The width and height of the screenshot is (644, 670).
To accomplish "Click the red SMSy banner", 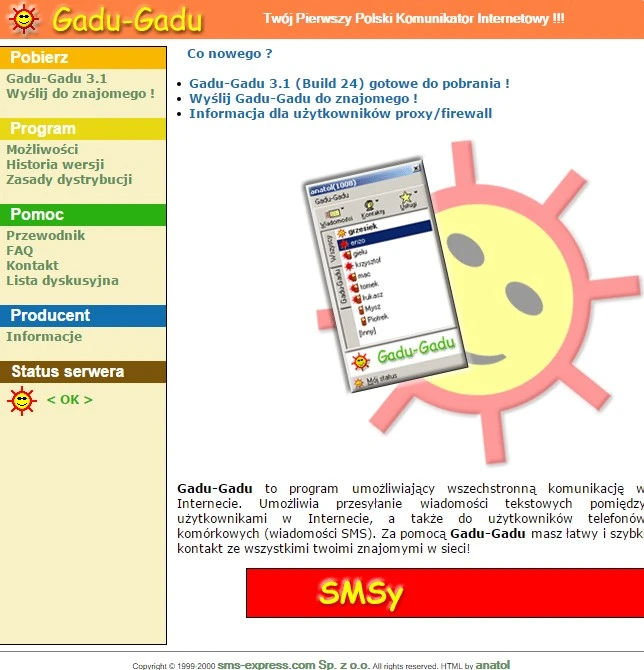I will (444, 594).
